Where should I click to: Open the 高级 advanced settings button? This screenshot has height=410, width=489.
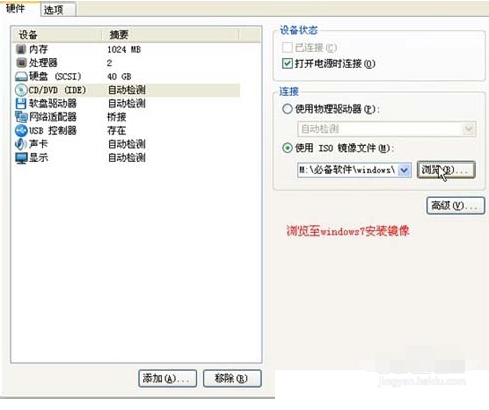[x=455, y=205]
